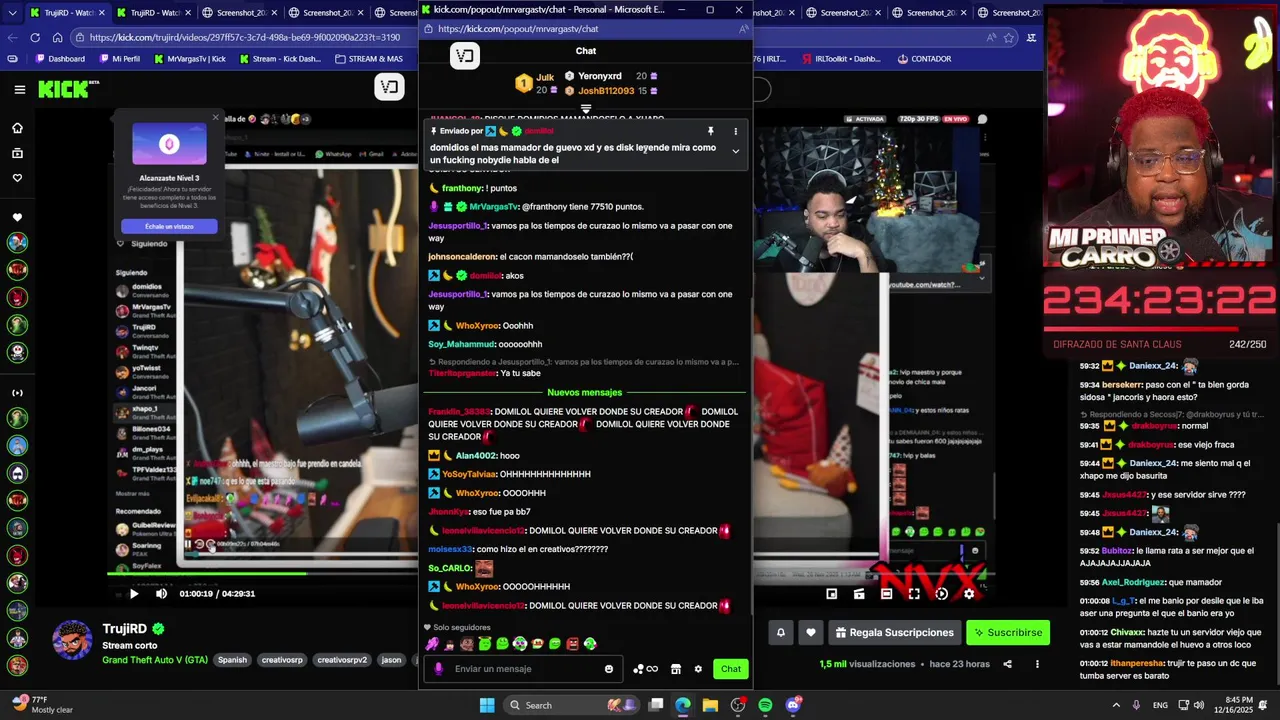This screenshot has height=720, width=1280.
Task: Follow TrujiRD with the heart button
Action: [811, 632]
